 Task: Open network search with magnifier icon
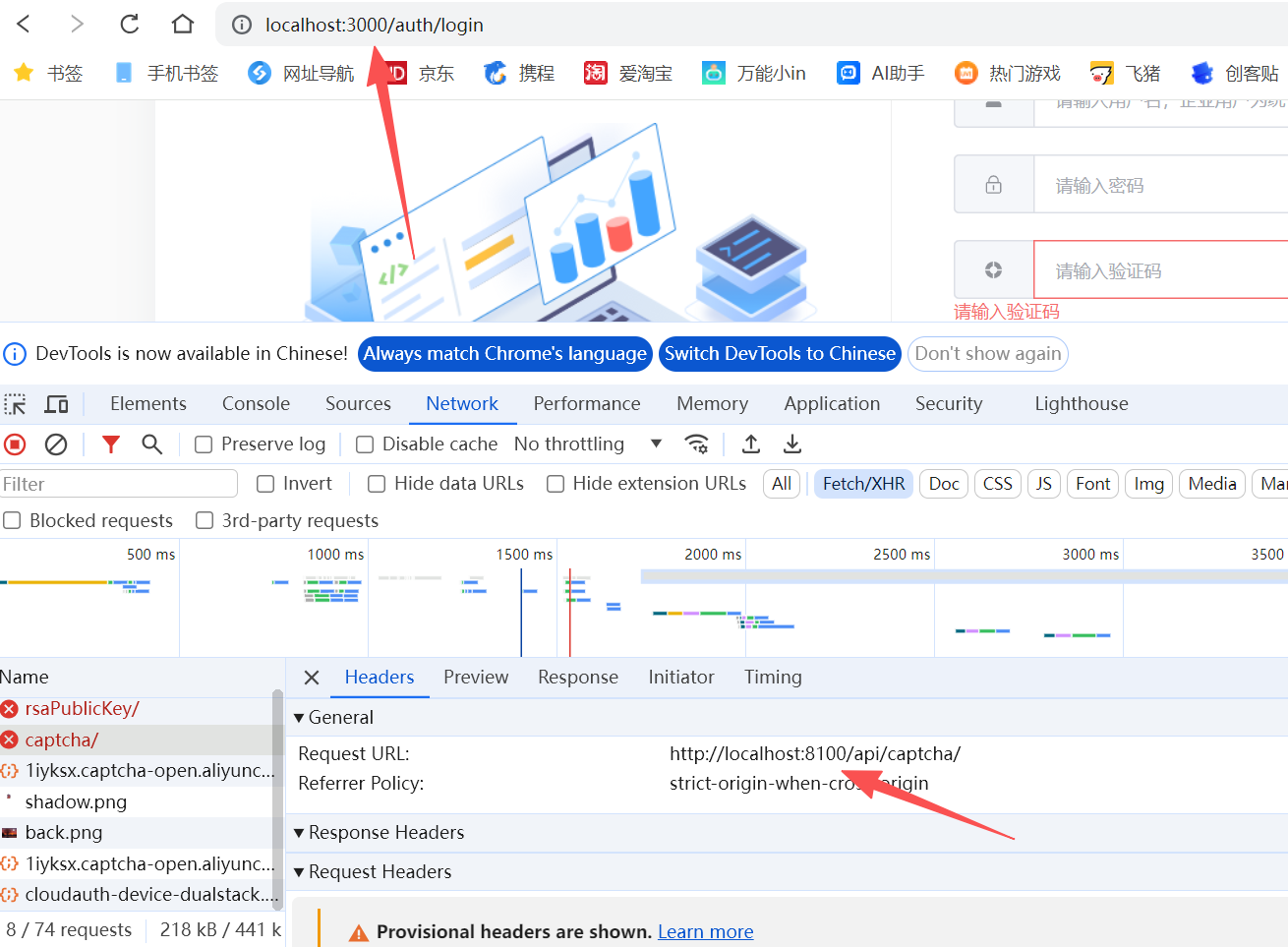tap(151, 444)
